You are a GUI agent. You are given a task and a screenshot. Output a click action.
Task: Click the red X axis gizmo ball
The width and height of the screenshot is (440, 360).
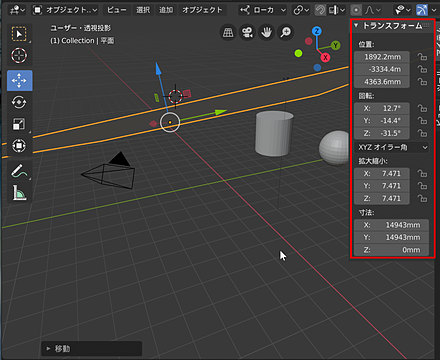coord(325,57)
